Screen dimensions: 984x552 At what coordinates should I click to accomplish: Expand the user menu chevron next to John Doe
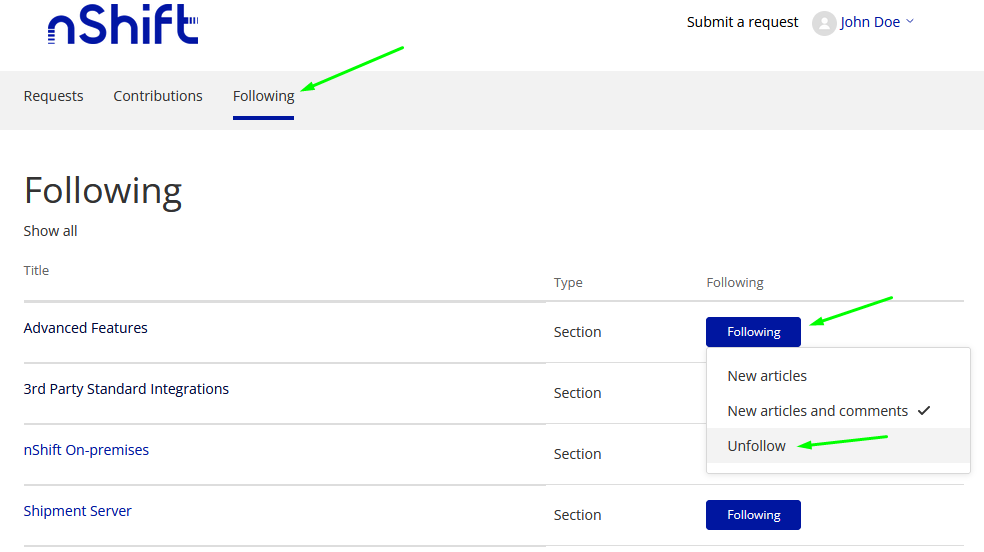(x=910, y=22)
